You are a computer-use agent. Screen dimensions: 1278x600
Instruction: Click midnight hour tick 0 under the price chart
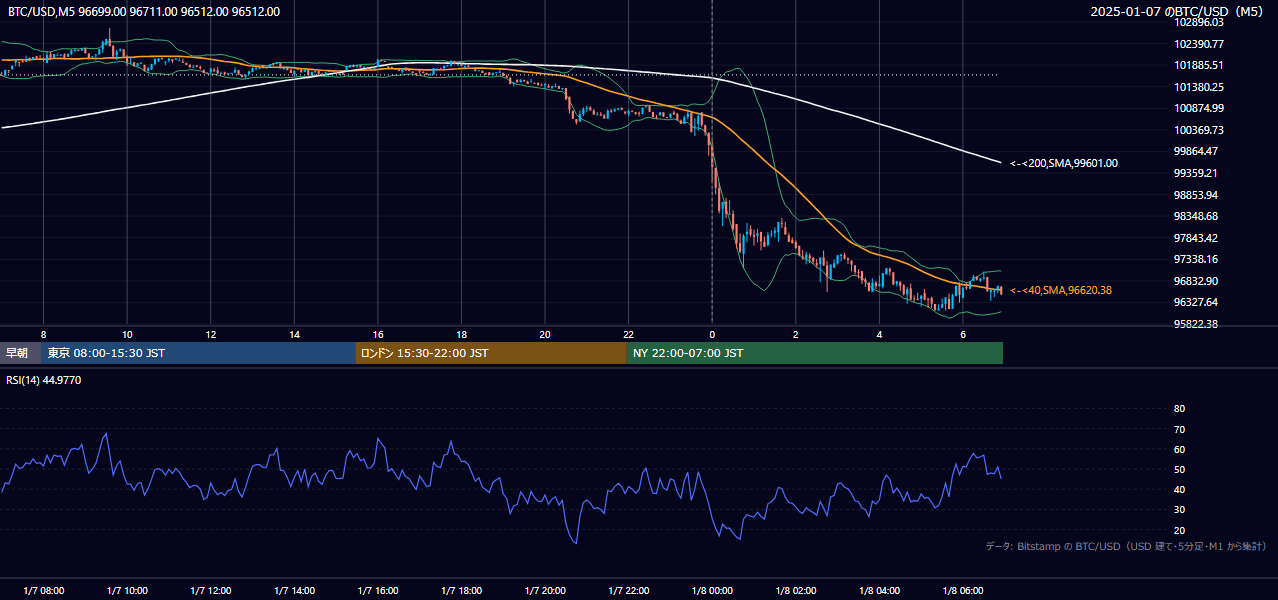[712, 334]
